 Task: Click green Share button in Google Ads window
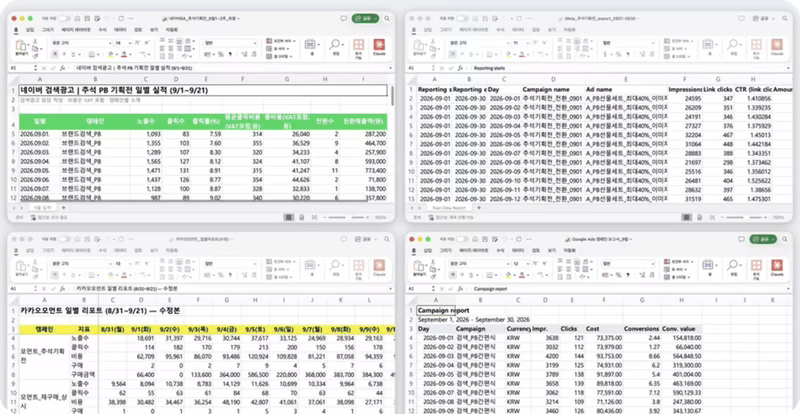tap(763, 239)
